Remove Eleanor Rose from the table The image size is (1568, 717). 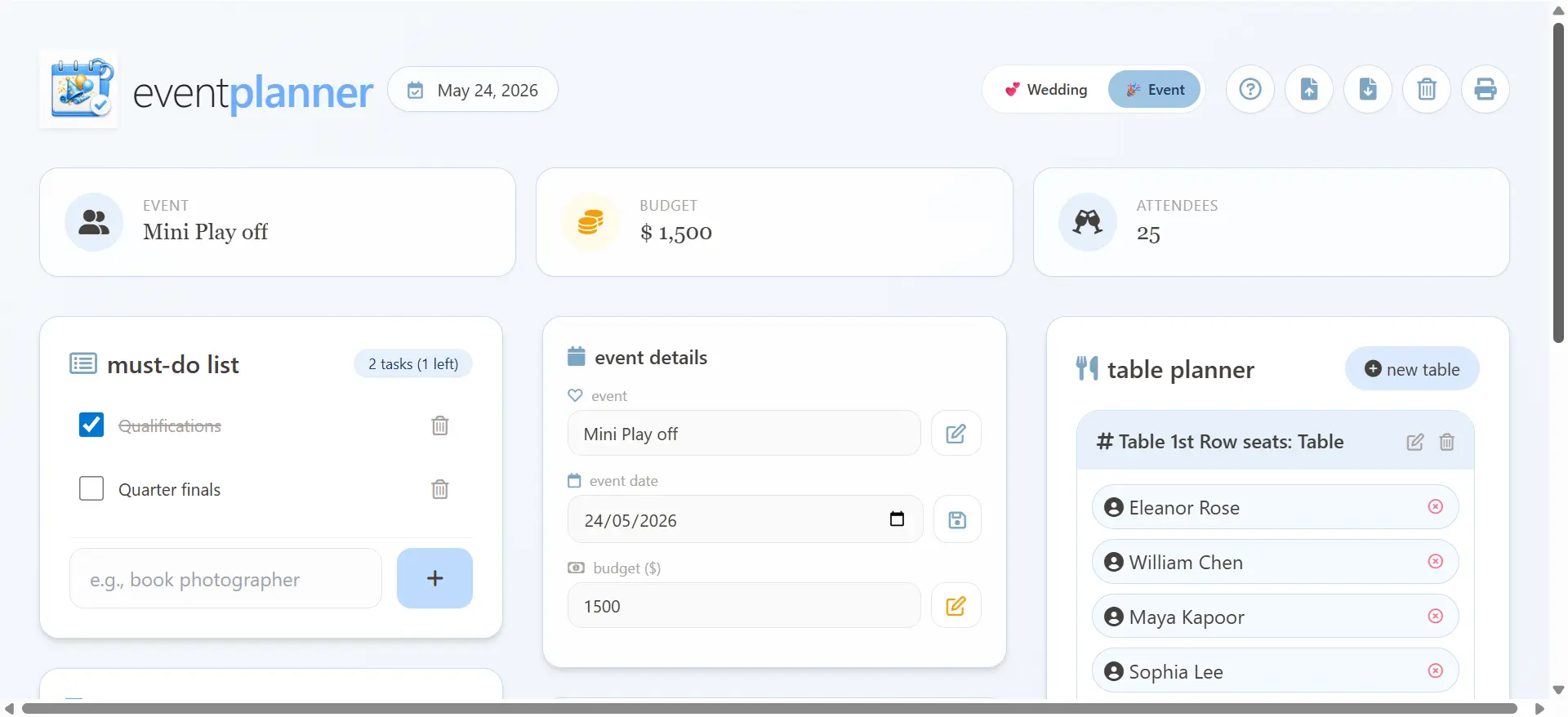(x=1436, y=506)
